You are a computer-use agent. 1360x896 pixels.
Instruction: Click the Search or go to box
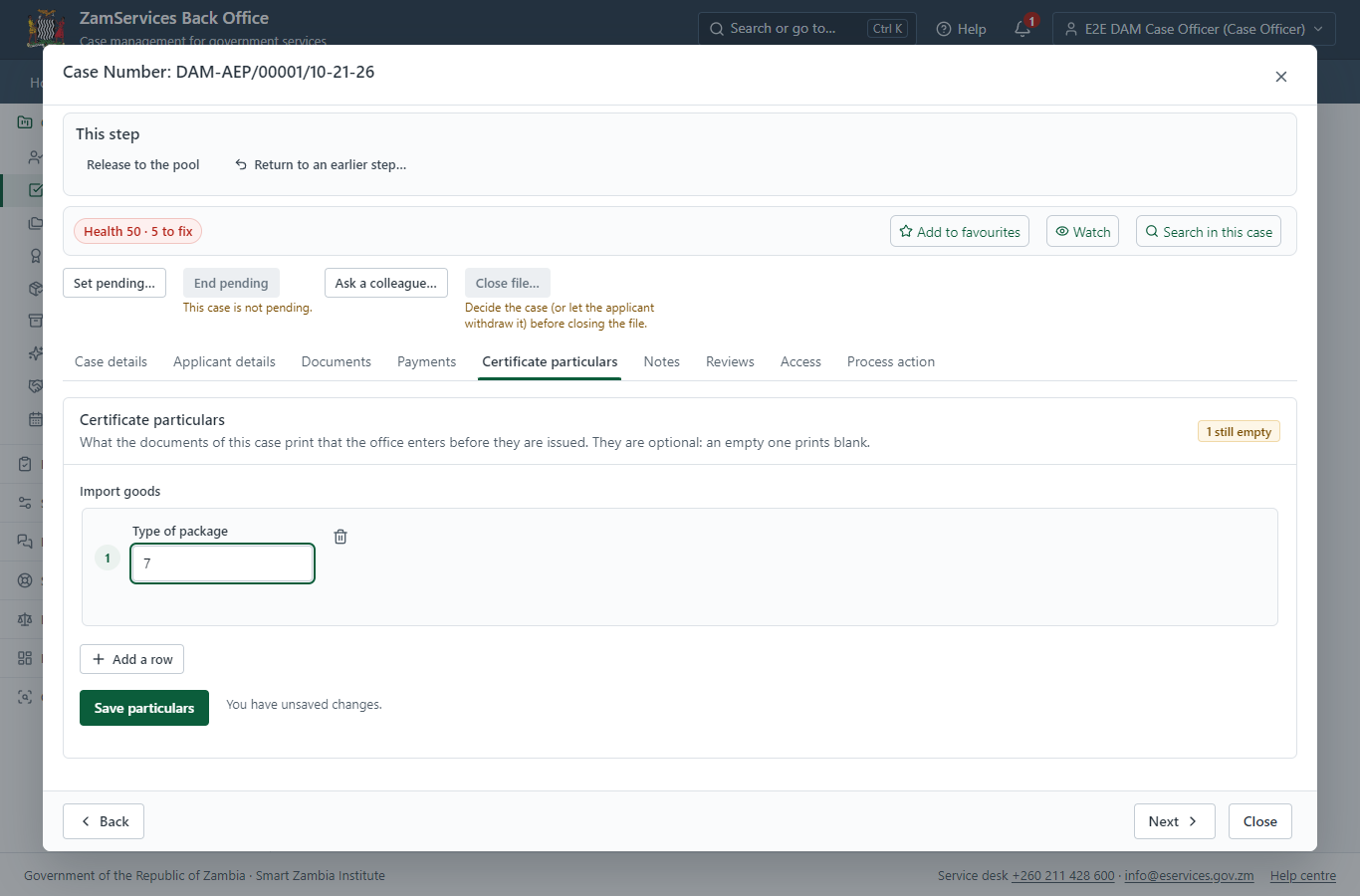(807, 29)
